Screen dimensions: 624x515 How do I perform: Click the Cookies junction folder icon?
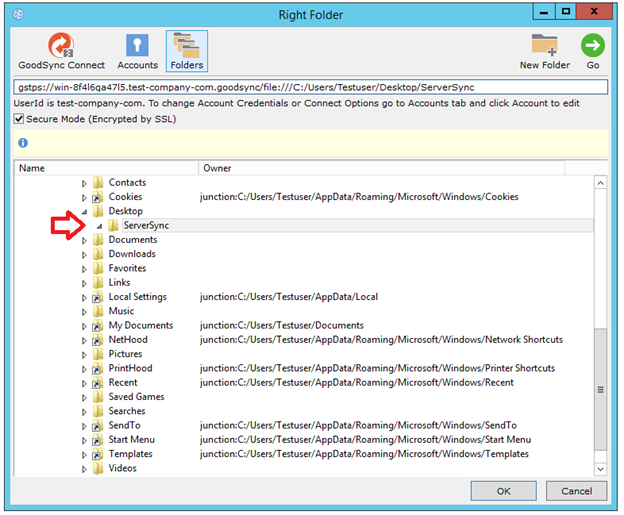pos(98,197)
